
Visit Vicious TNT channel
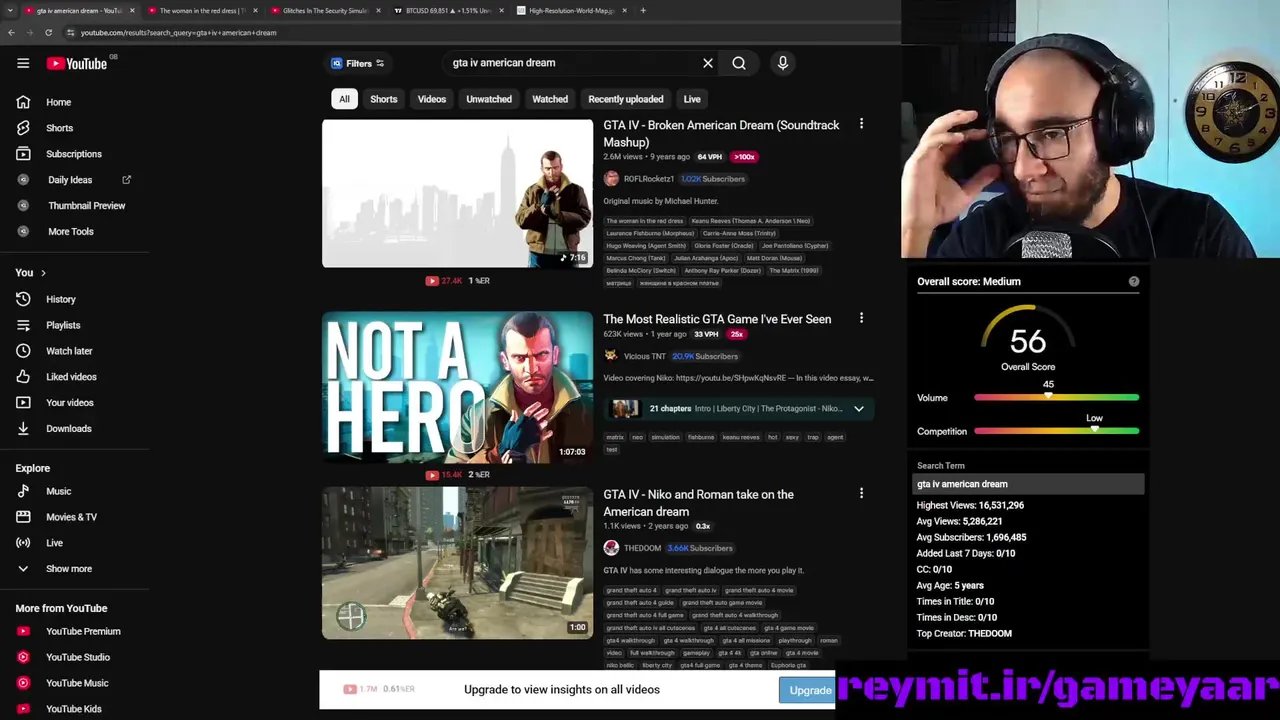[644, 356]
